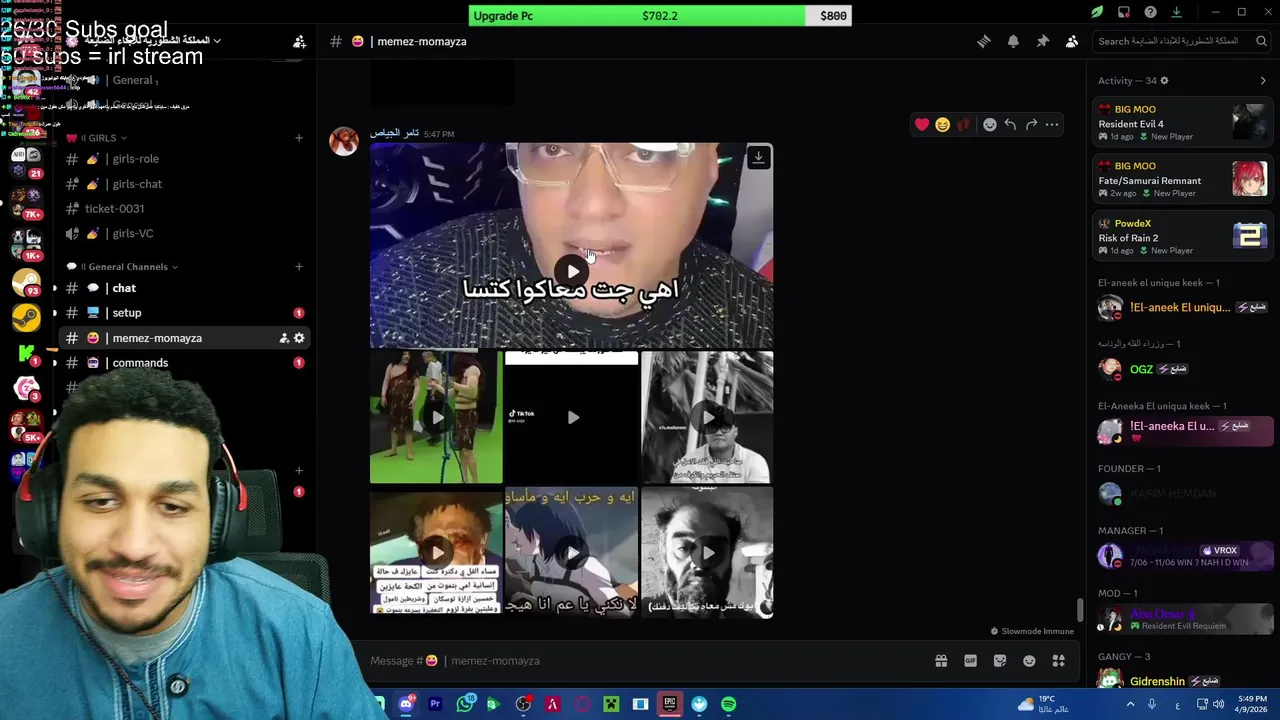React with the laughing face emoji
Viewport: 1280px width, 720px height.
click(942, 124)
